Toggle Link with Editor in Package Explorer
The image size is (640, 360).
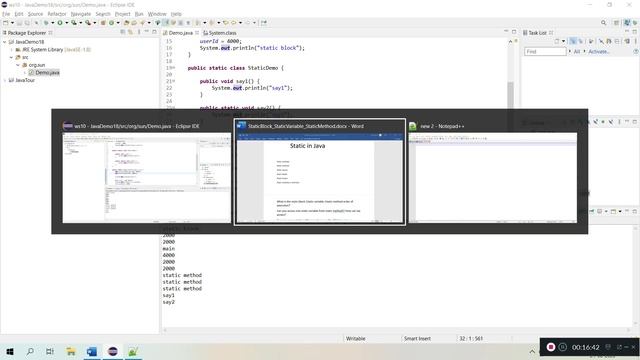click(131, 32)
